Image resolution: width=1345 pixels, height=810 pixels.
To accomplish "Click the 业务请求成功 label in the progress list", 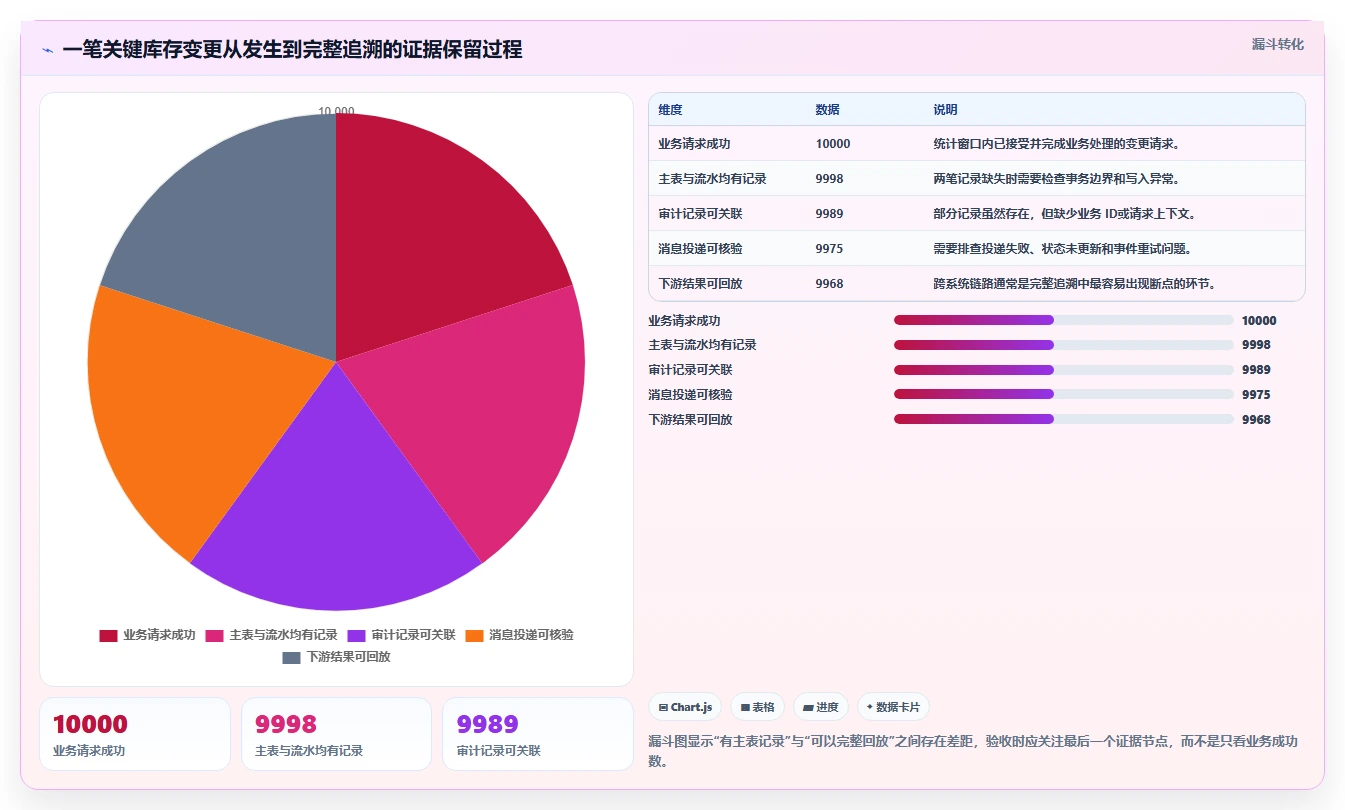I will [684, 321].
